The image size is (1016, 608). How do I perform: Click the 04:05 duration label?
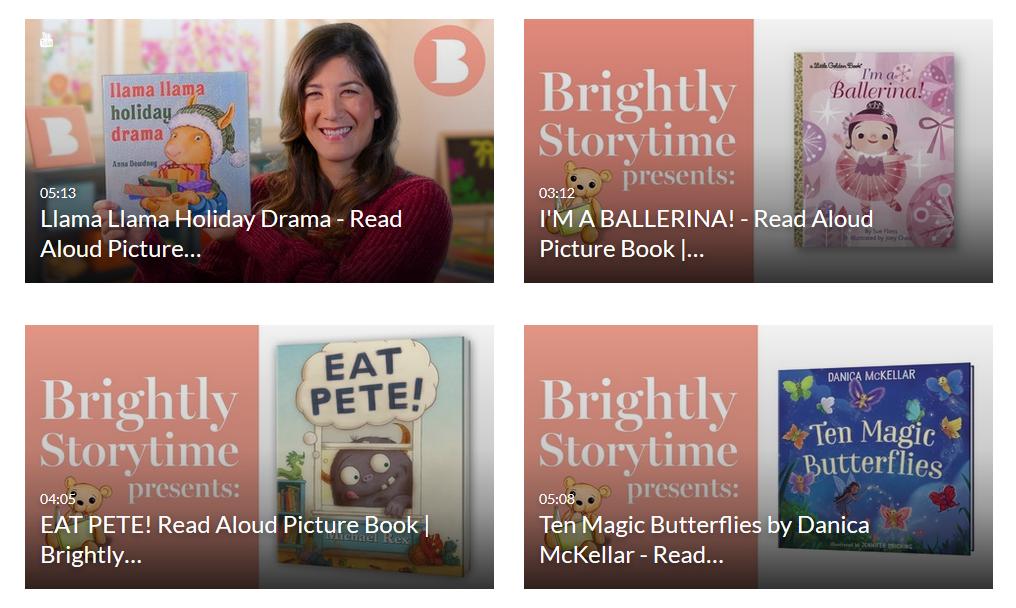(x=58, y=499)
